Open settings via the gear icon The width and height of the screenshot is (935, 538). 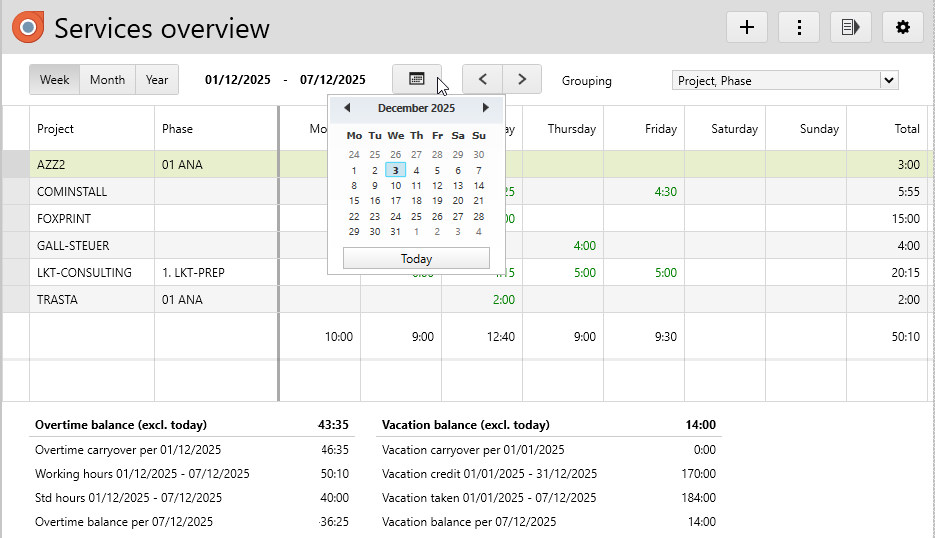click(903, 27)
